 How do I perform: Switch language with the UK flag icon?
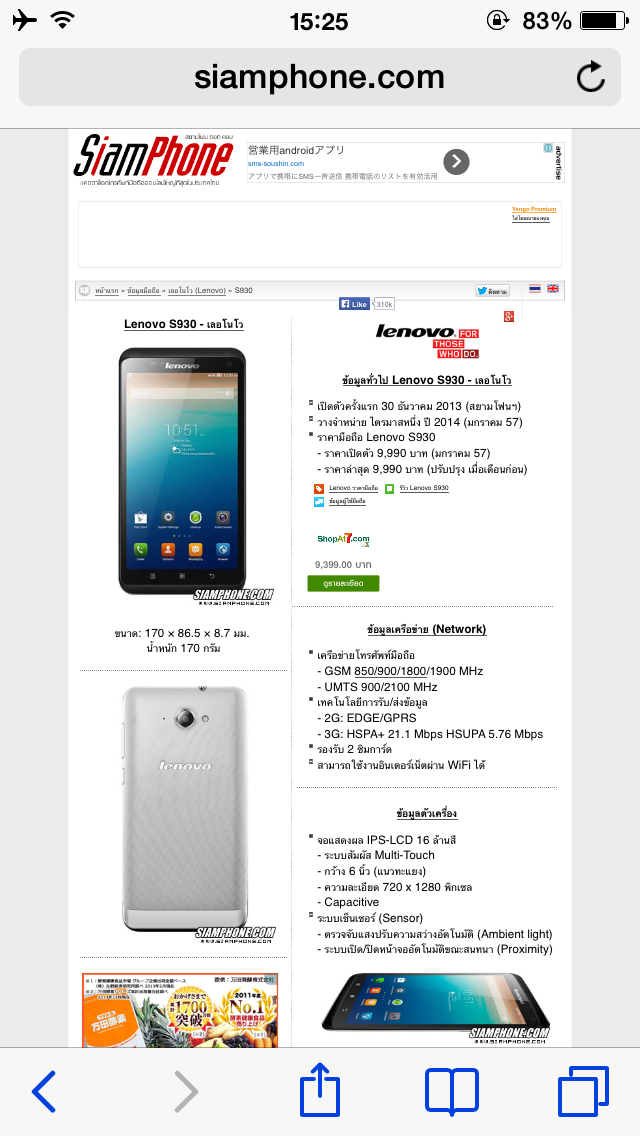point(553,288)
